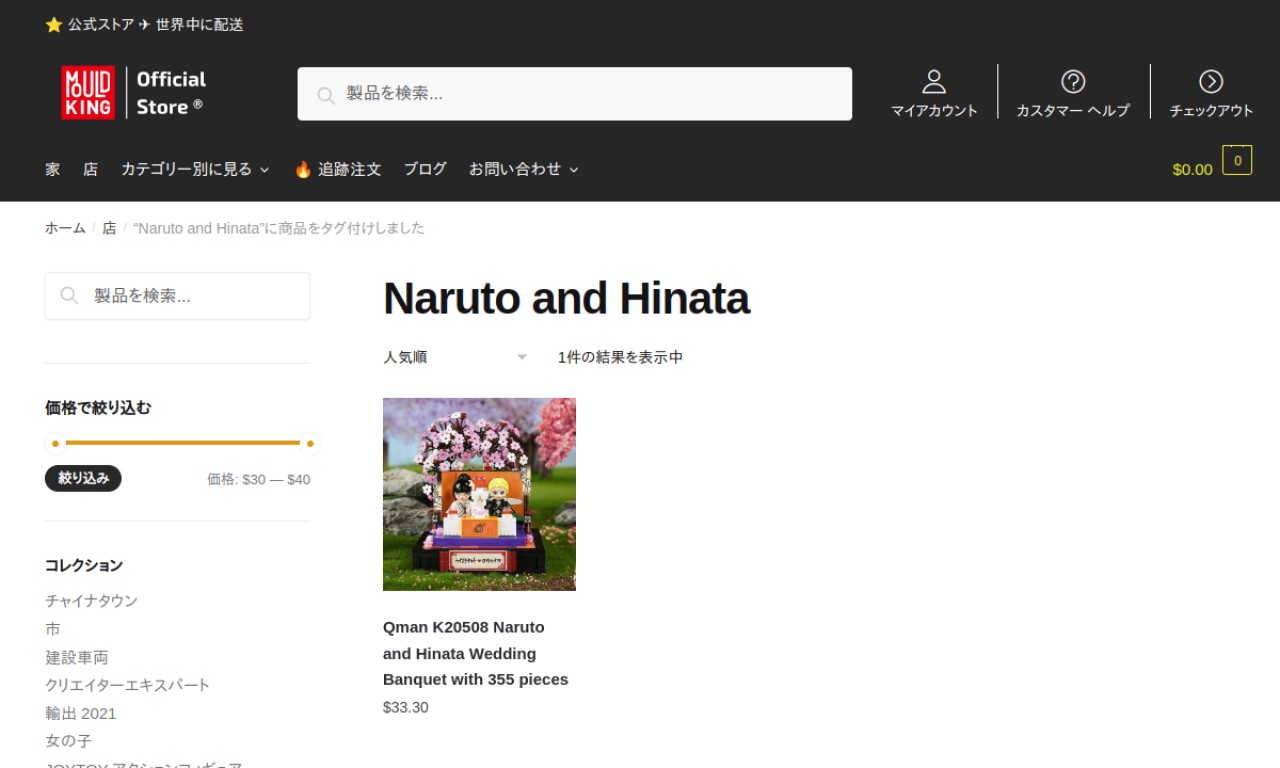Select the チャイナタウン collection
This screenshot has width=1280, height=768.
click(x=91, y=601)
